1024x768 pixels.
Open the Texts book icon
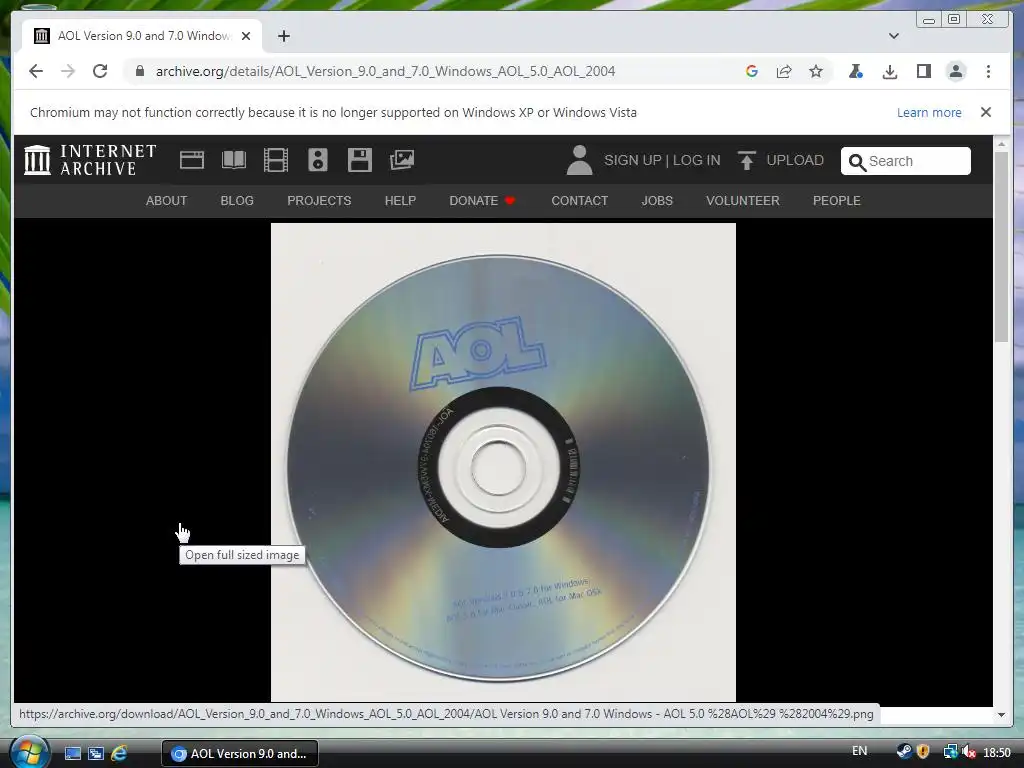pyautogui.click(x=234, y=160)
